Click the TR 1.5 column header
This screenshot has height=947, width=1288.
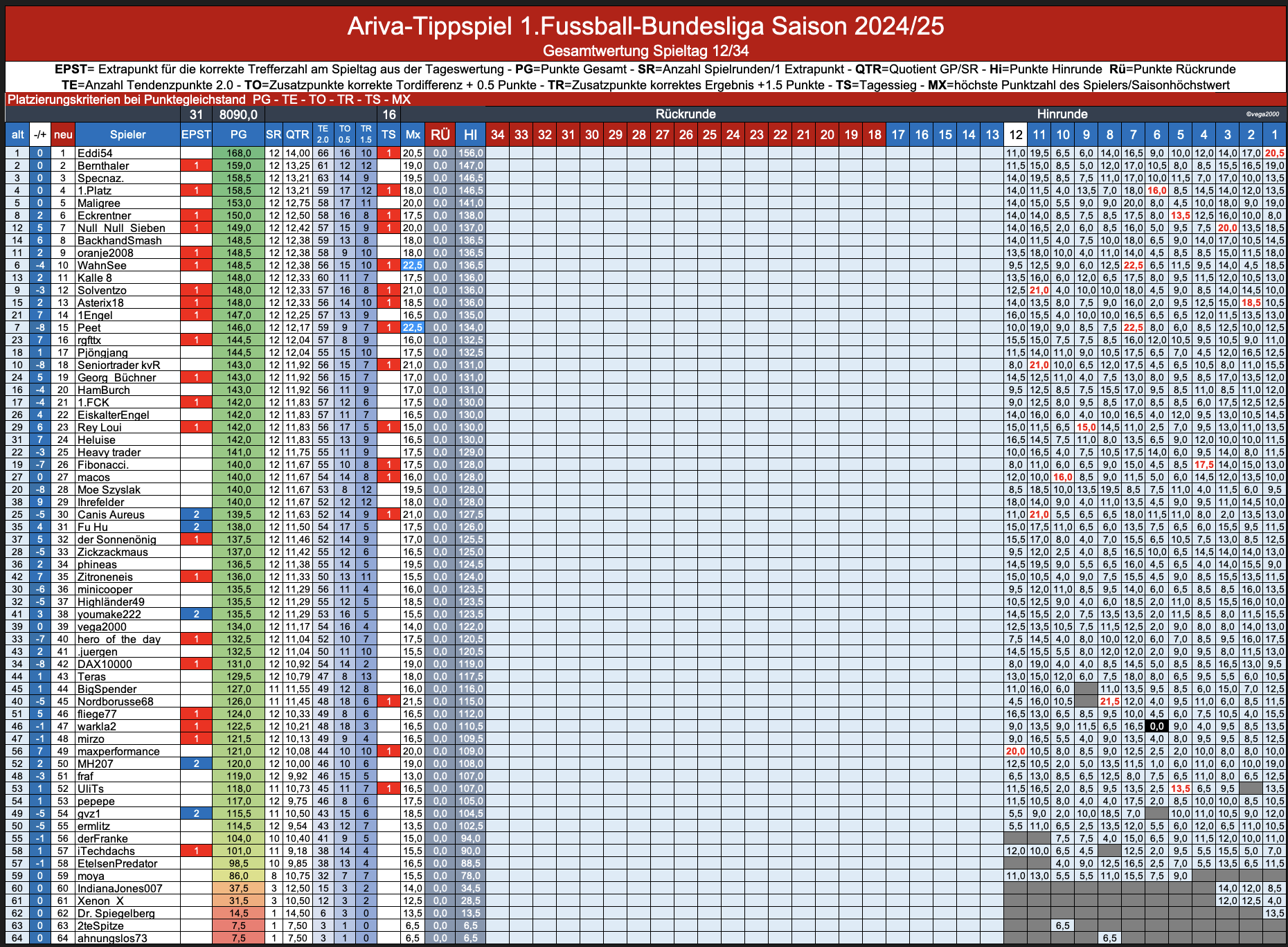(366, 135)
